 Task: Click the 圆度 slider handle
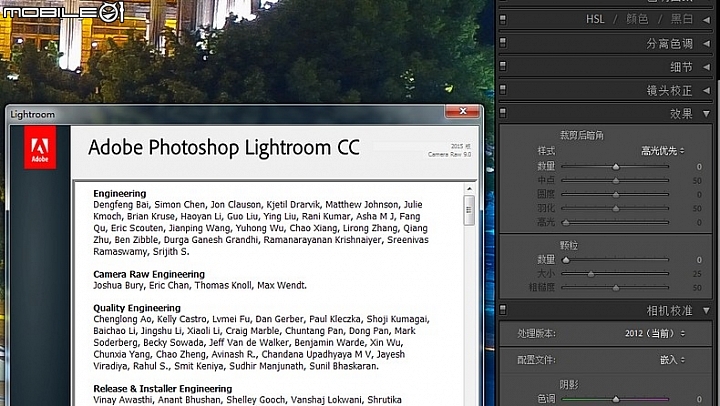[616, 195]
